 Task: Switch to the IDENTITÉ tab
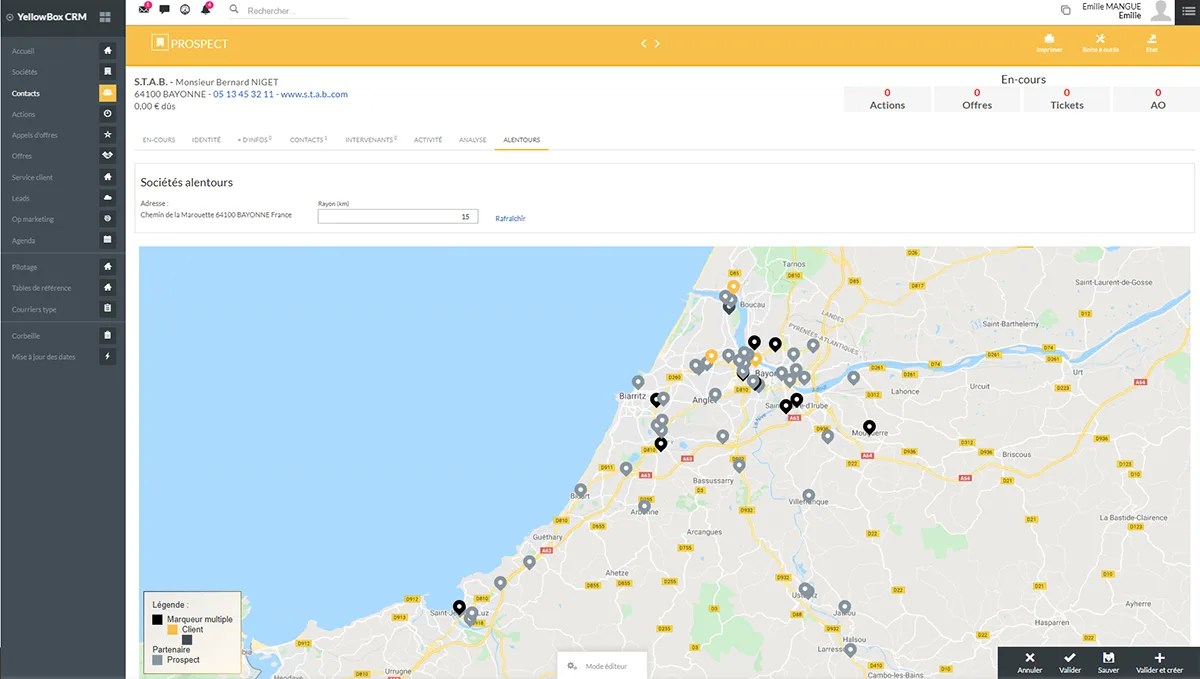(206, 140)
